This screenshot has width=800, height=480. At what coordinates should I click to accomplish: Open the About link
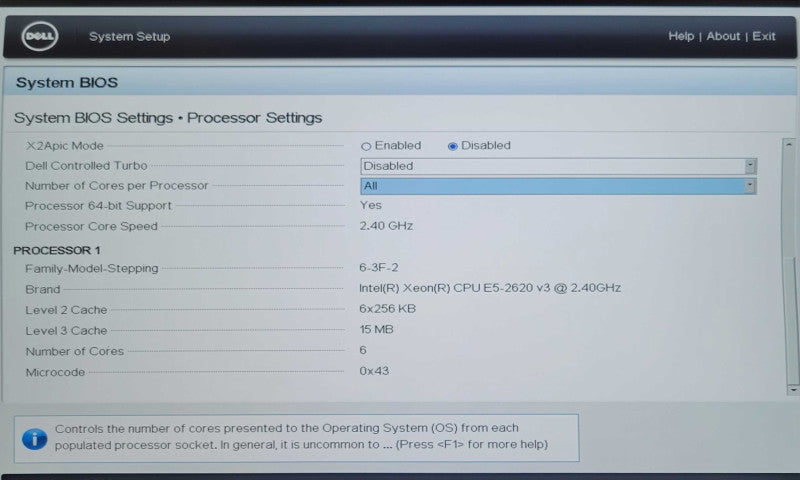coord(723,36)
